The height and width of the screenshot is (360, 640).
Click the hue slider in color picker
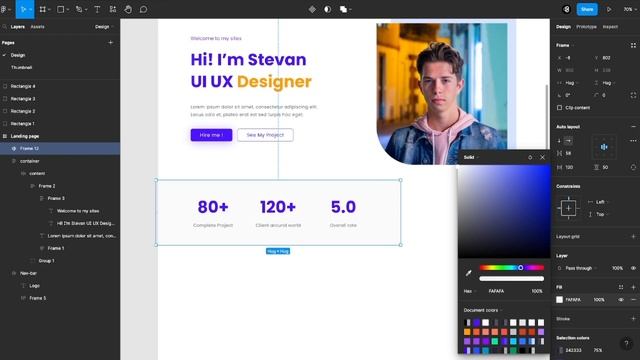[511, 268]
